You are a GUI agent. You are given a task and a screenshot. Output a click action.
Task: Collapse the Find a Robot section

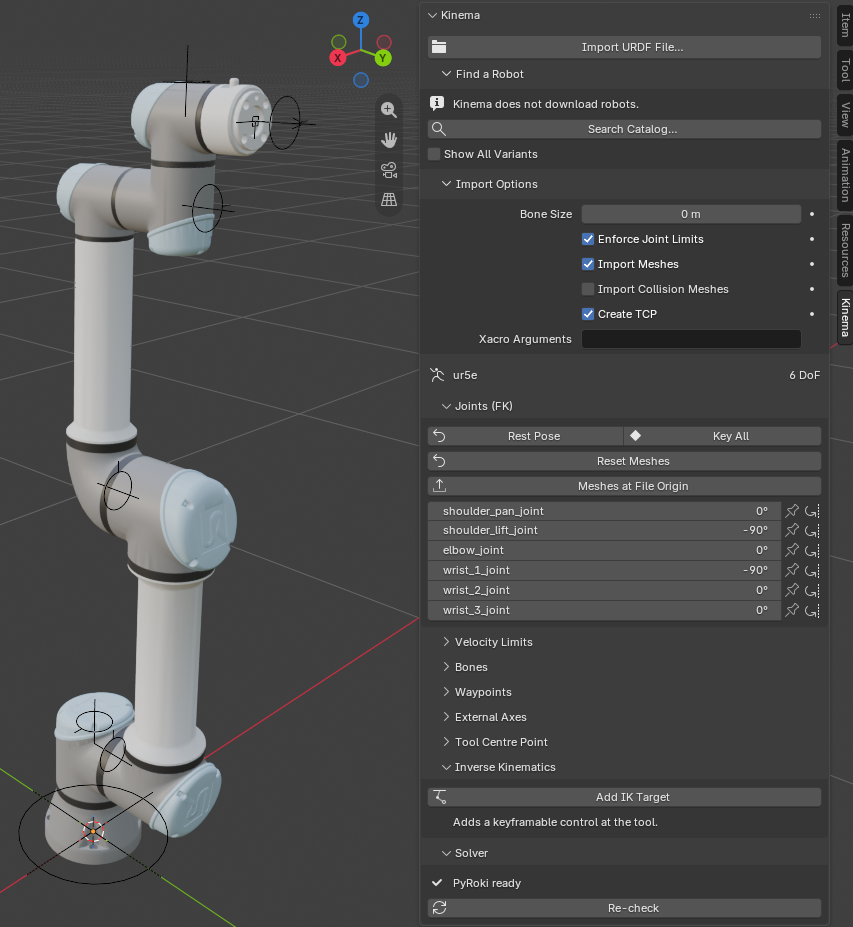coord(446,74)
